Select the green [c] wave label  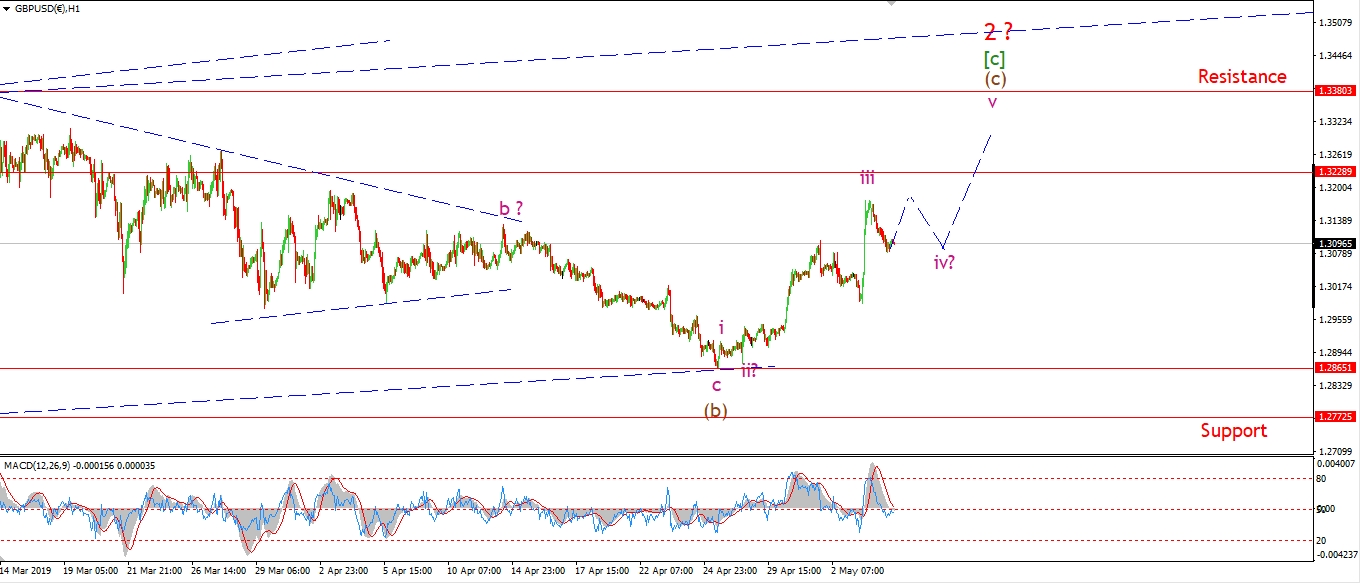[x=994, y=59]
